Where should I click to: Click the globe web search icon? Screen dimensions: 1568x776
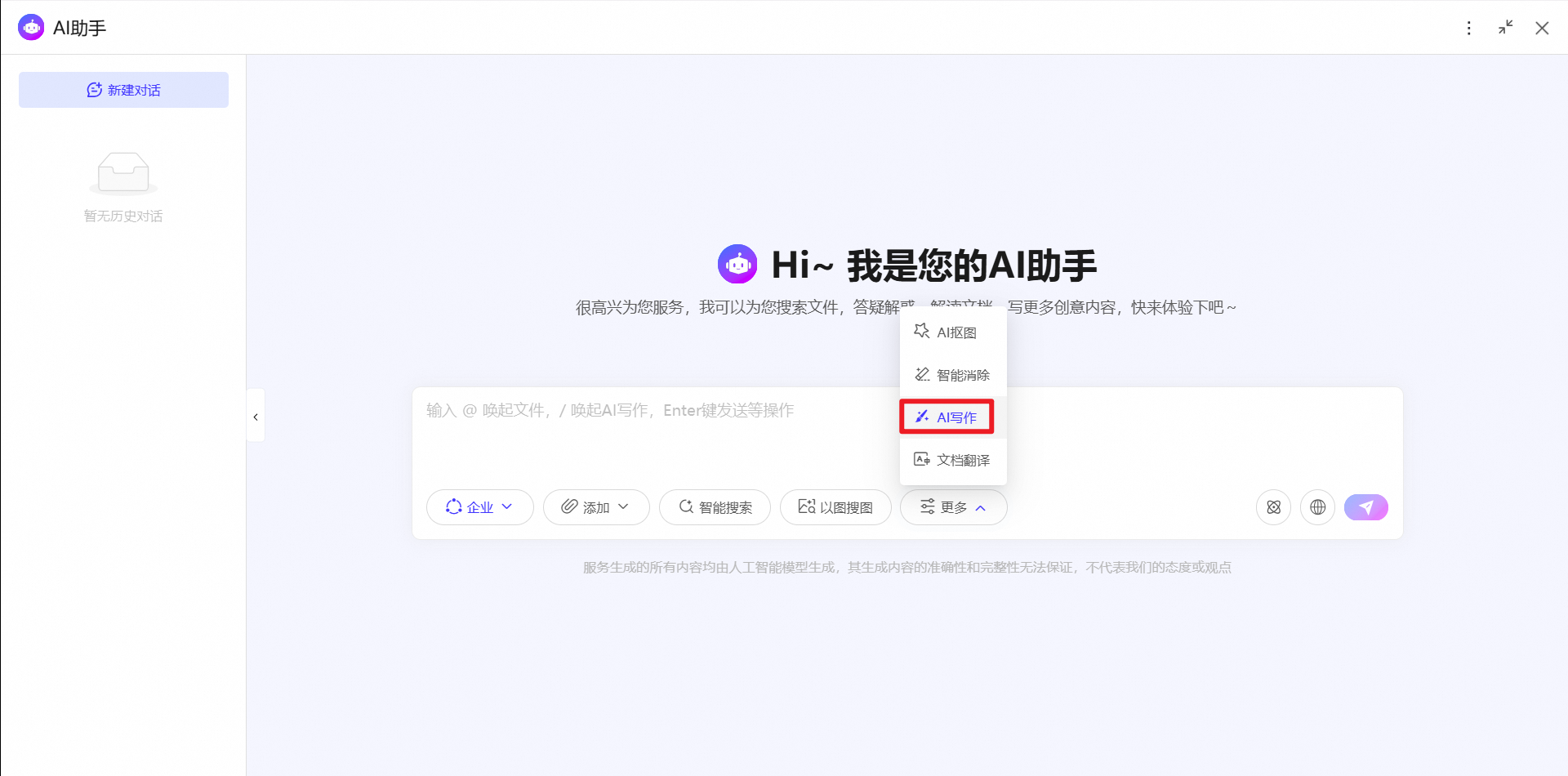pos(1317,507)
